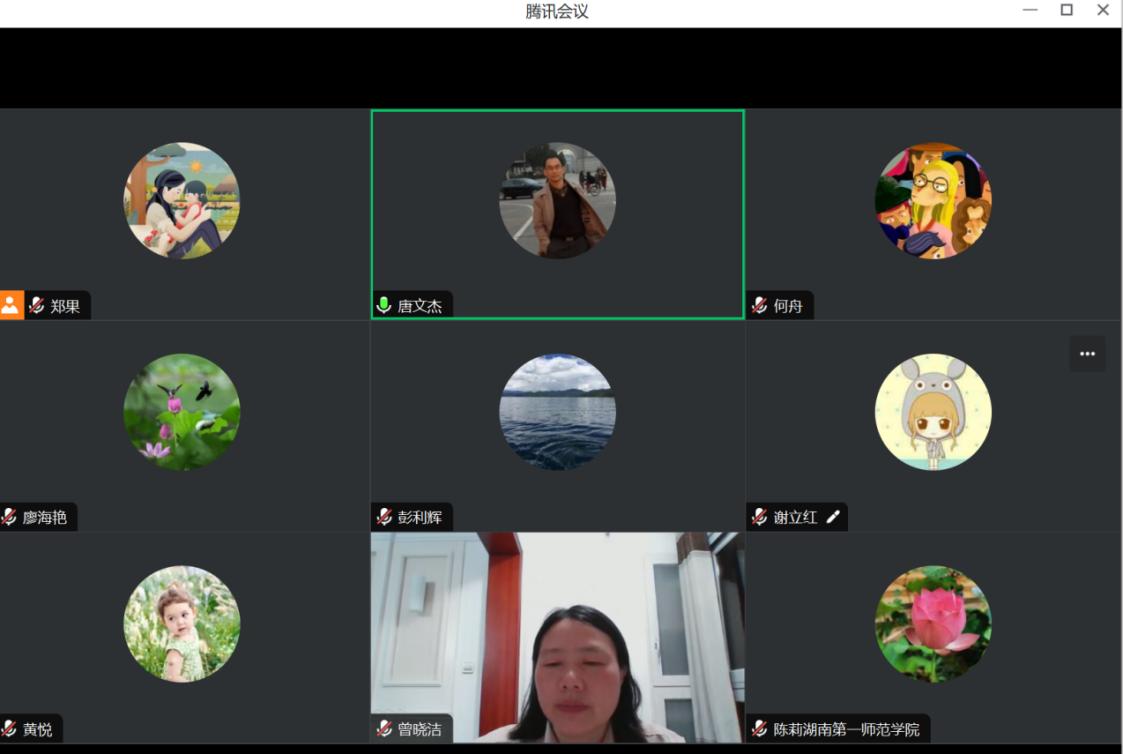Open the three-dot more options on 谢立红's tile
Viewport: 1123px width, 754px height.
pyautogui.click(x=1087, y=354)
